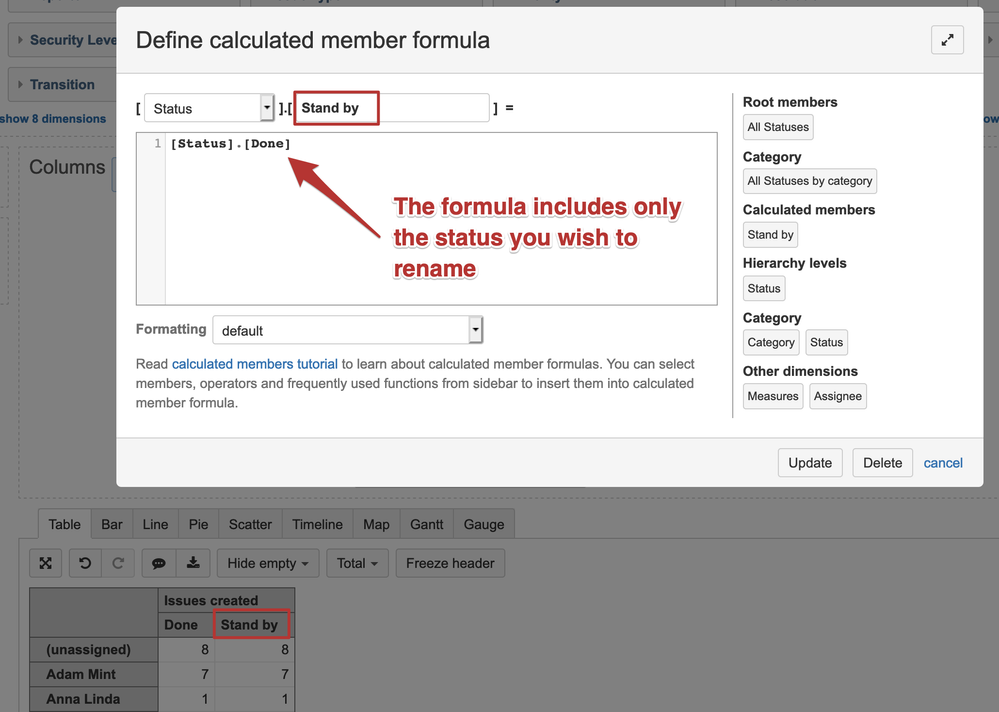Image resolution: width=999 pixels, height=712 pixels.
Task: Insert the Stand by calculated member
Action: 770,234
